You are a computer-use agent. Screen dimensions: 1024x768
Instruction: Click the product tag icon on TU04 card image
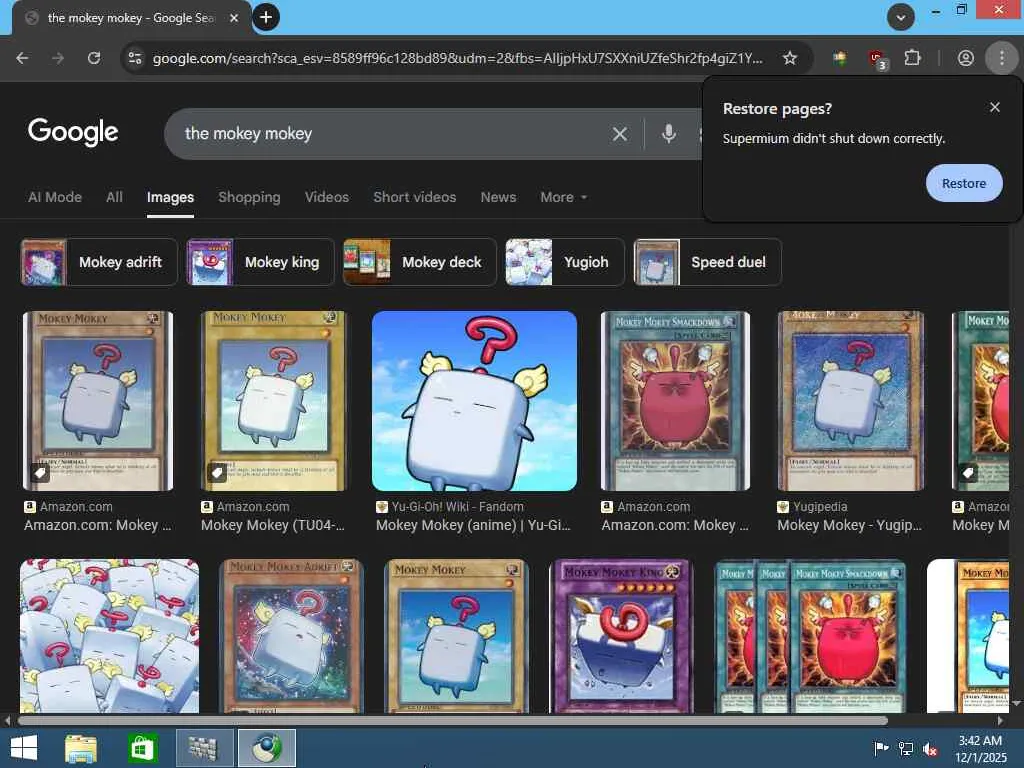[217, 473]
